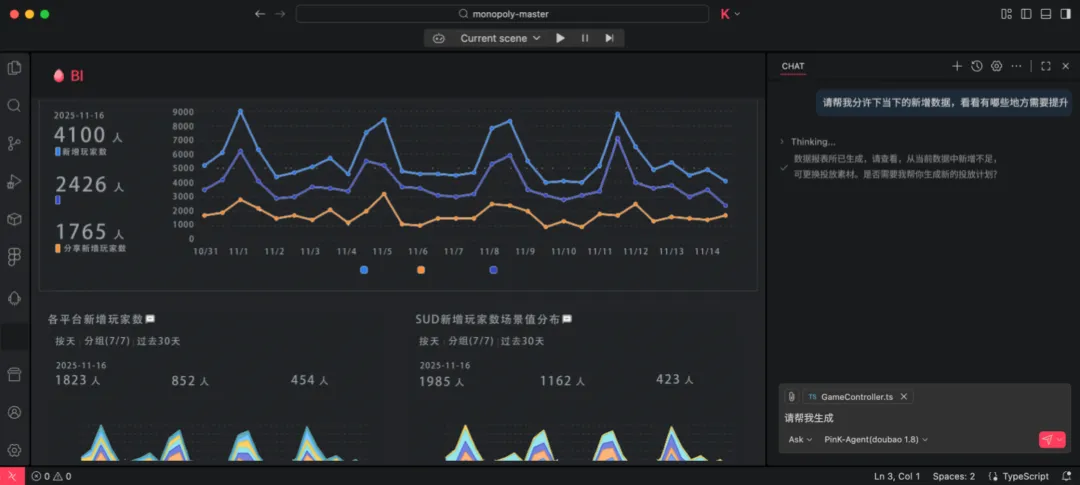Screen dimensions: 1080x485
Task: Open Run and Debug sidebar icon
Action: (x=14, y=181)
